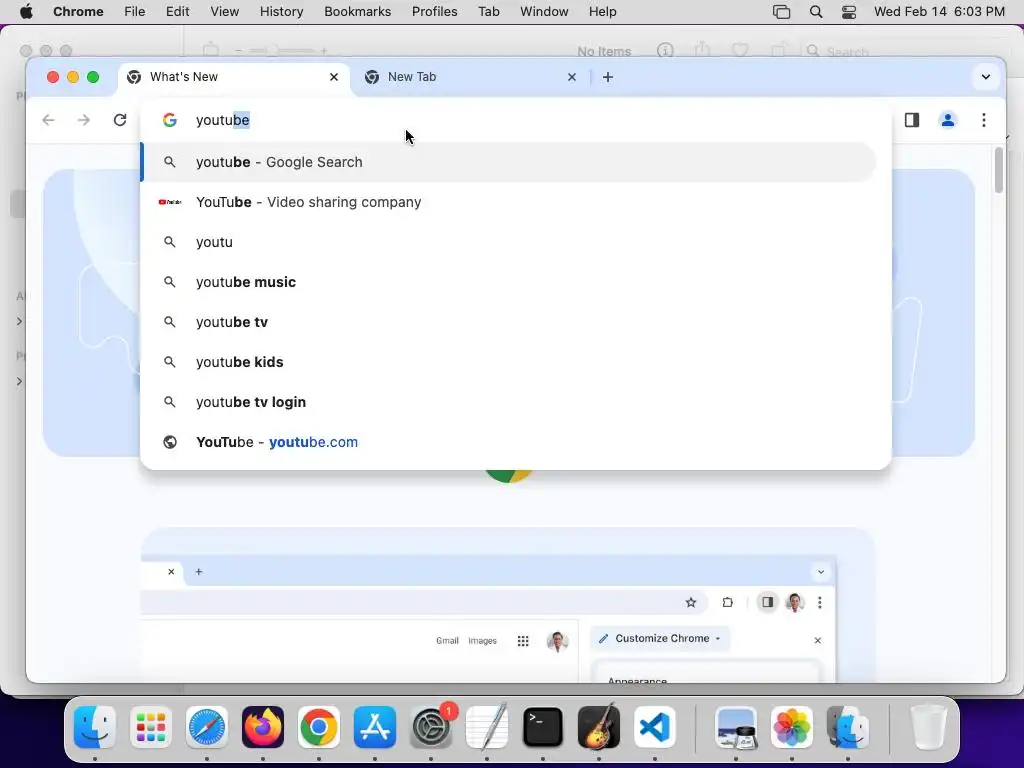The height and width of the screenshot is (768, 1024).
Task: Open the Profiles menu
Action: (434, 12)
